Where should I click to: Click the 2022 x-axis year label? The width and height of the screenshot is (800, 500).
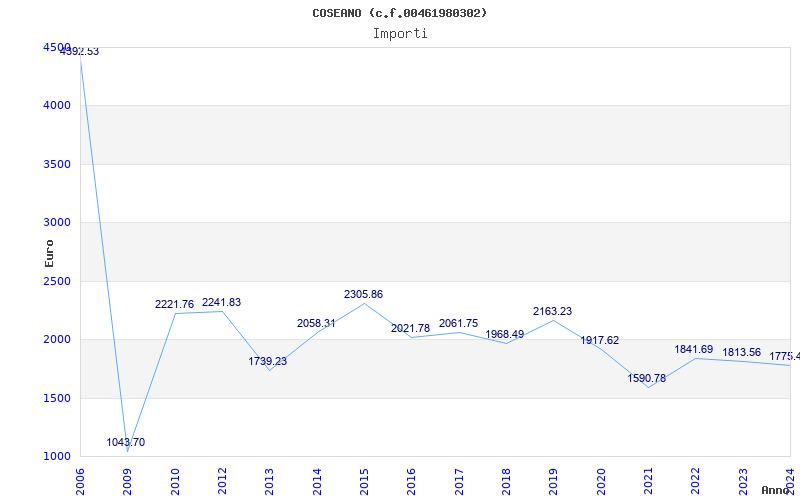[695, 481]
